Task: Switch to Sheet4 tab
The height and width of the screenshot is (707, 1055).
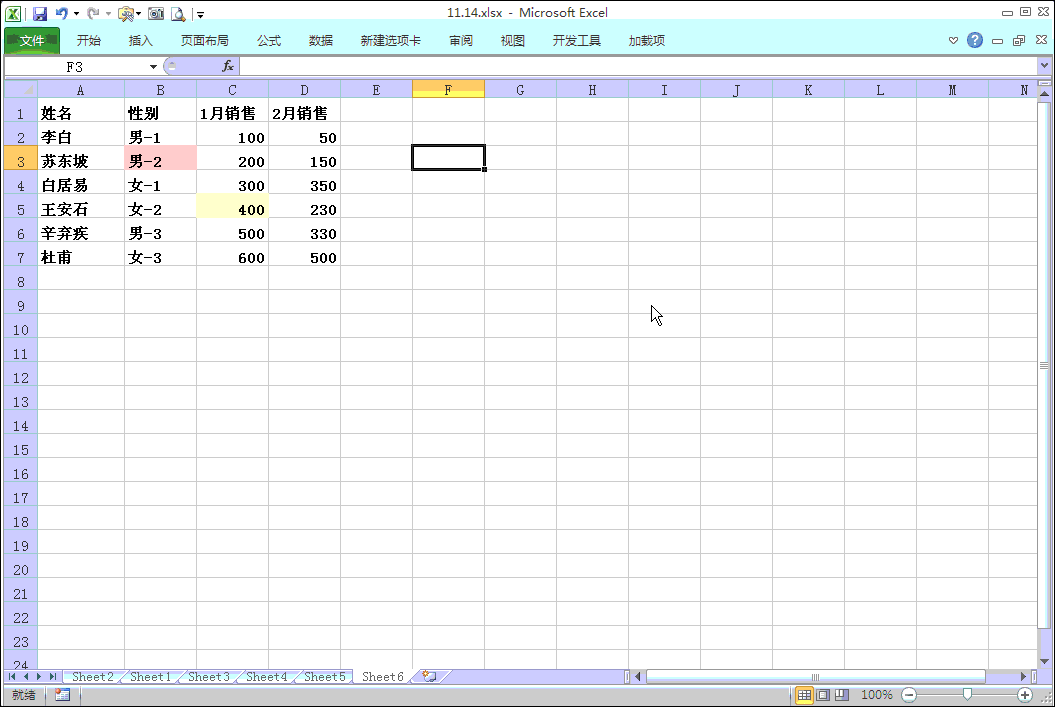Action: [266, 677]
